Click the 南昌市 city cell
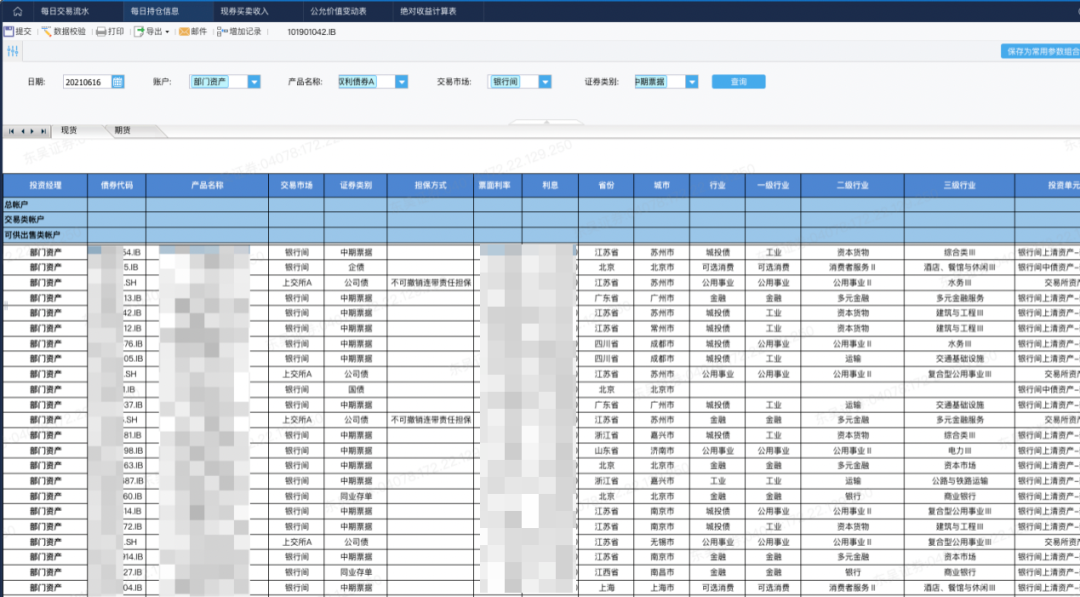The width and height of the screenshot is (1080, 597). (662, 572)
